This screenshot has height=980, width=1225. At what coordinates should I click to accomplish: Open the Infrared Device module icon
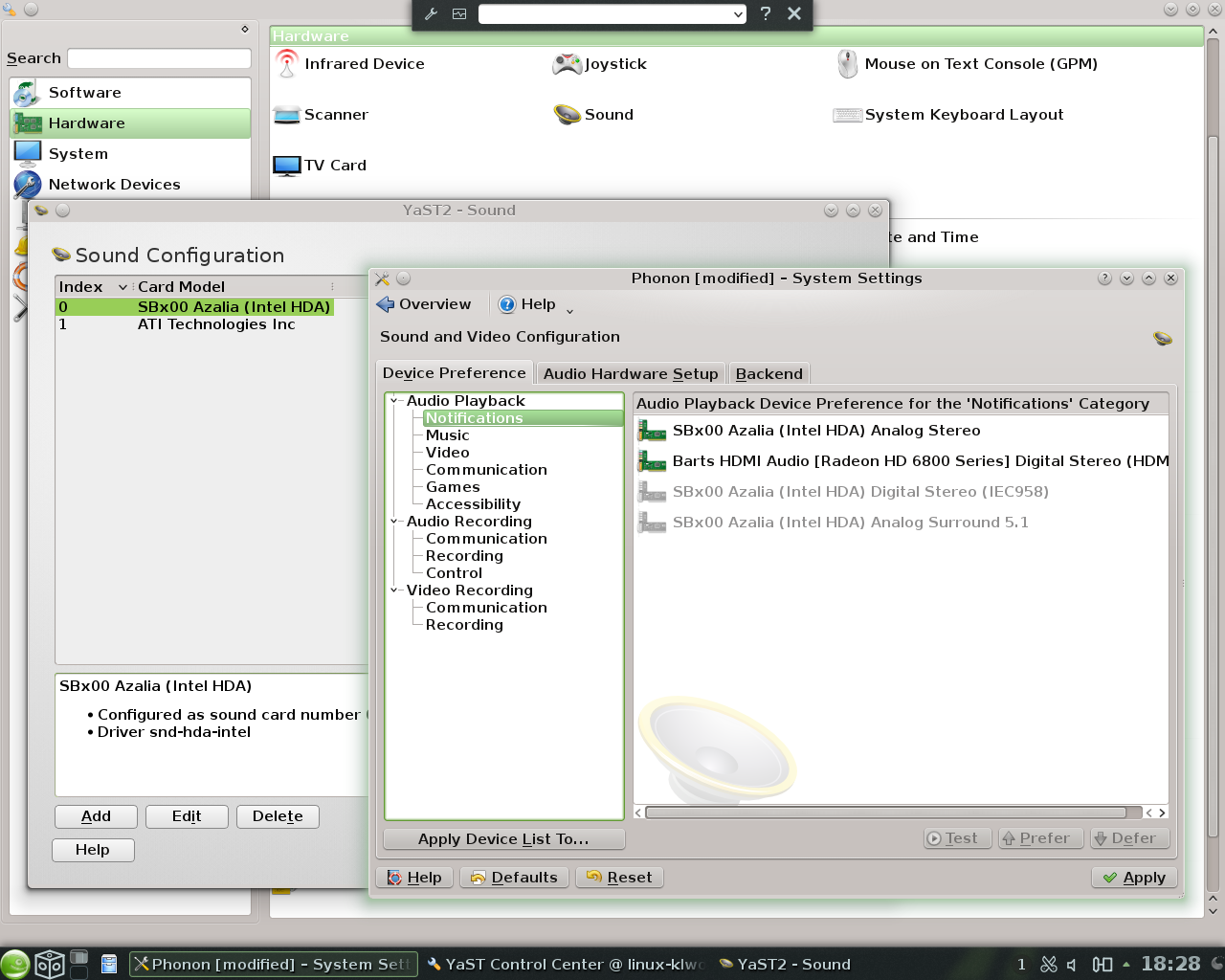pos(287,64)
